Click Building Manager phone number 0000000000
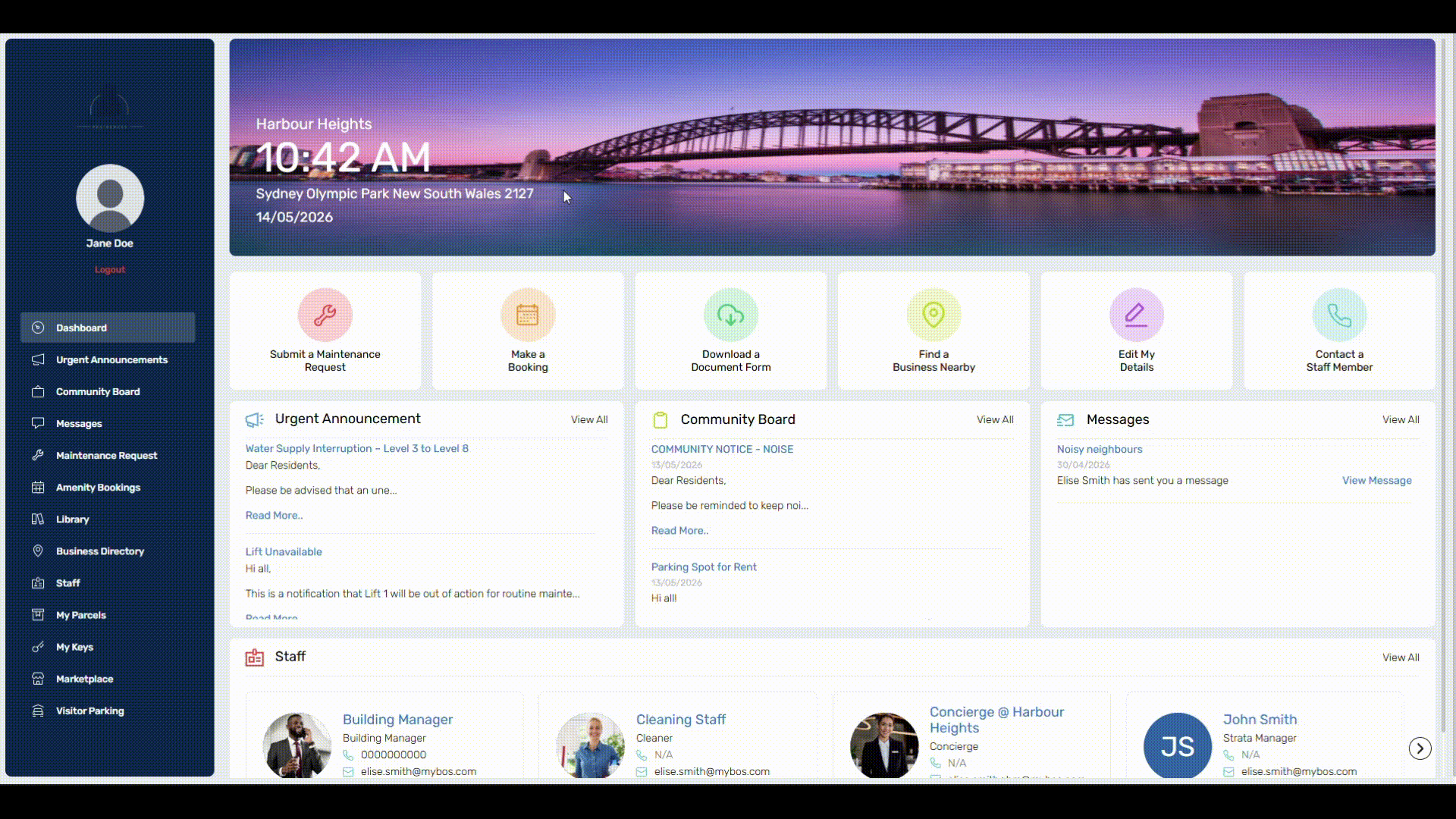1456x819 pixels. 394,755
